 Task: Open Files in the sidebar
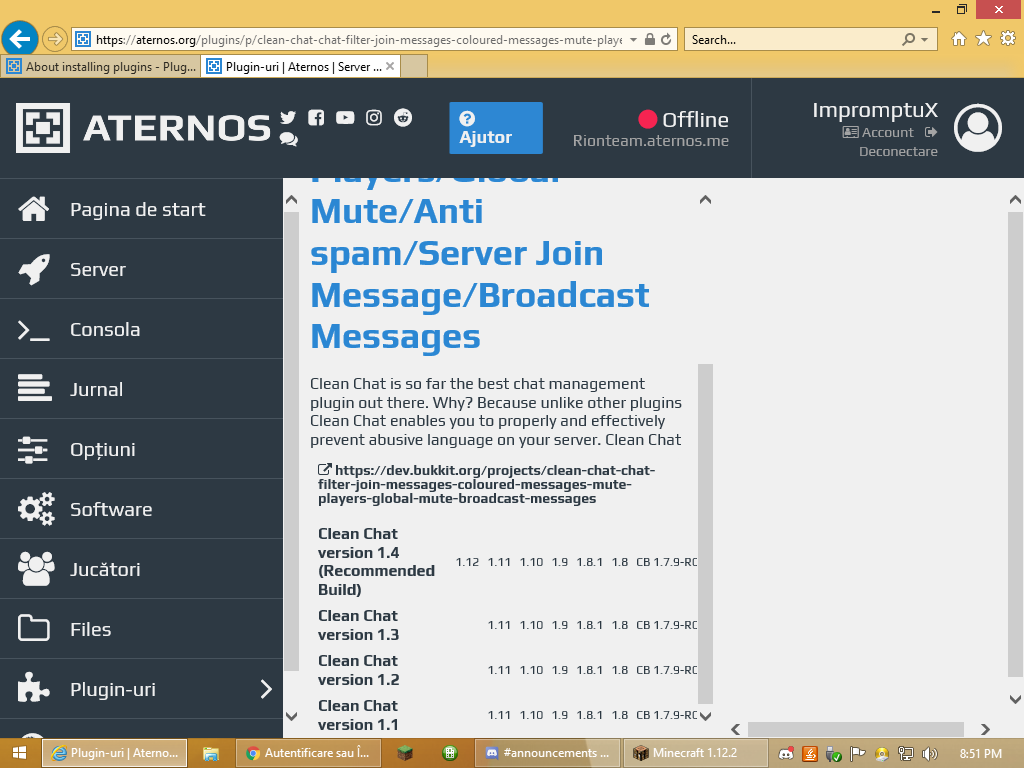pos(141,630)
